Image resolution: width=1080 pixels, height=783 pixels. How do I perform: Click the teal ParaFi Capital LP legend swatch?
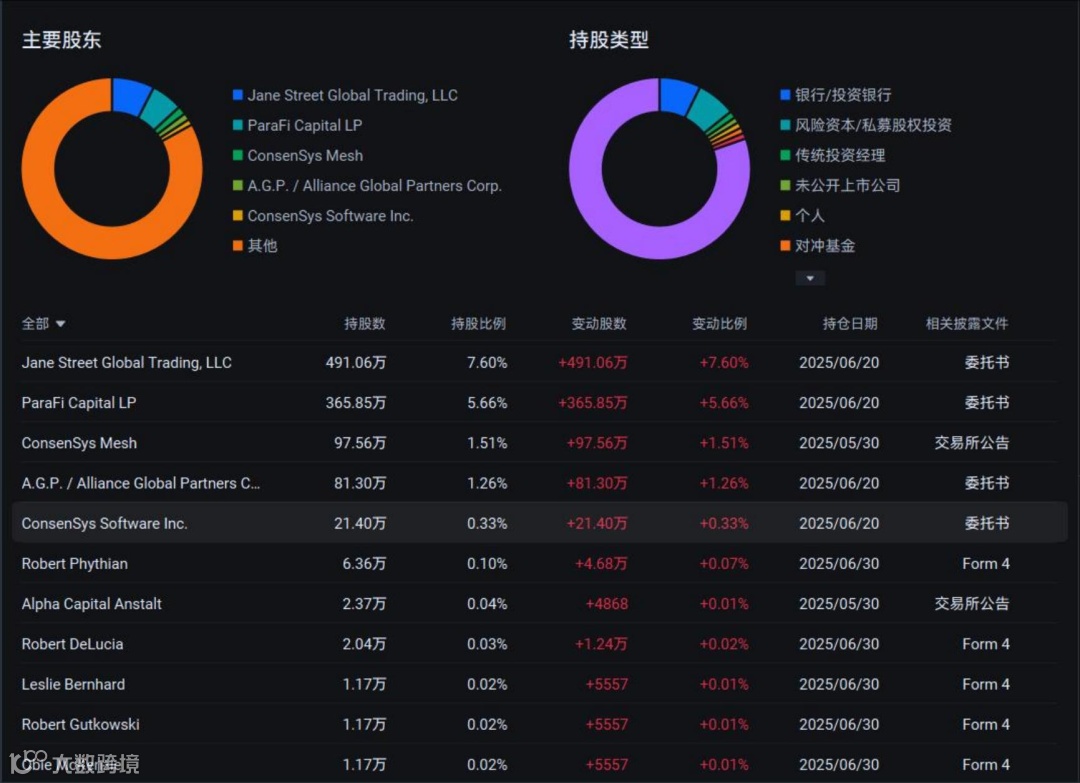pos(238,125)
